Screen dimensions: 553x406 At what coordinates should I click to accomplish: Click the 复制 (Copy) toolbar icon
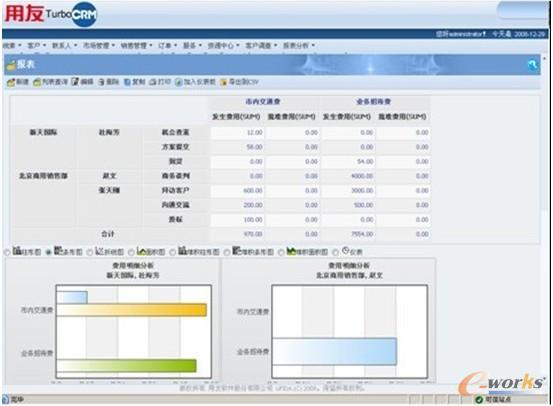[127, 82]
